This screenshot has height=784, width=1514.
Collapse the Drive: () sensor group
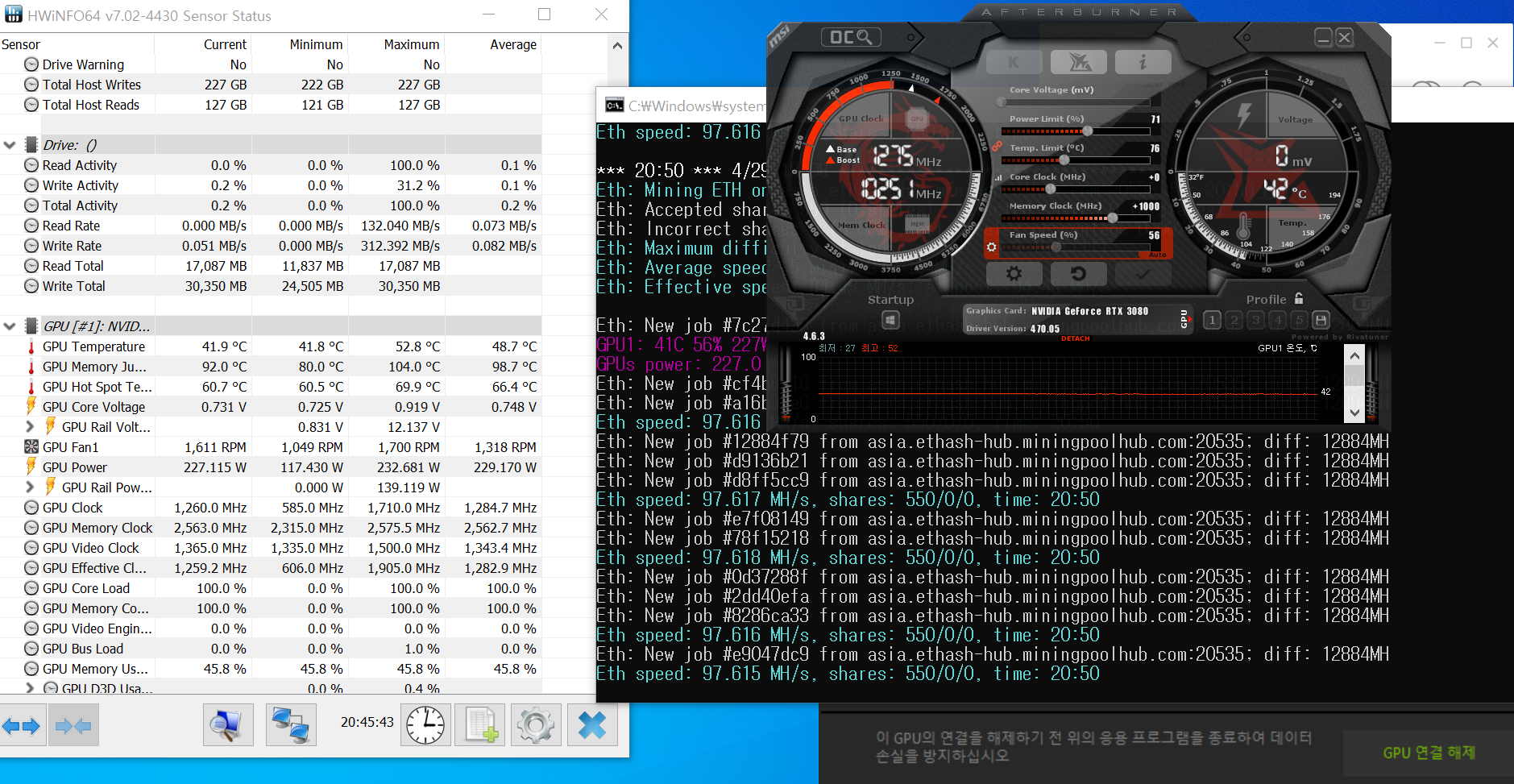10,145
